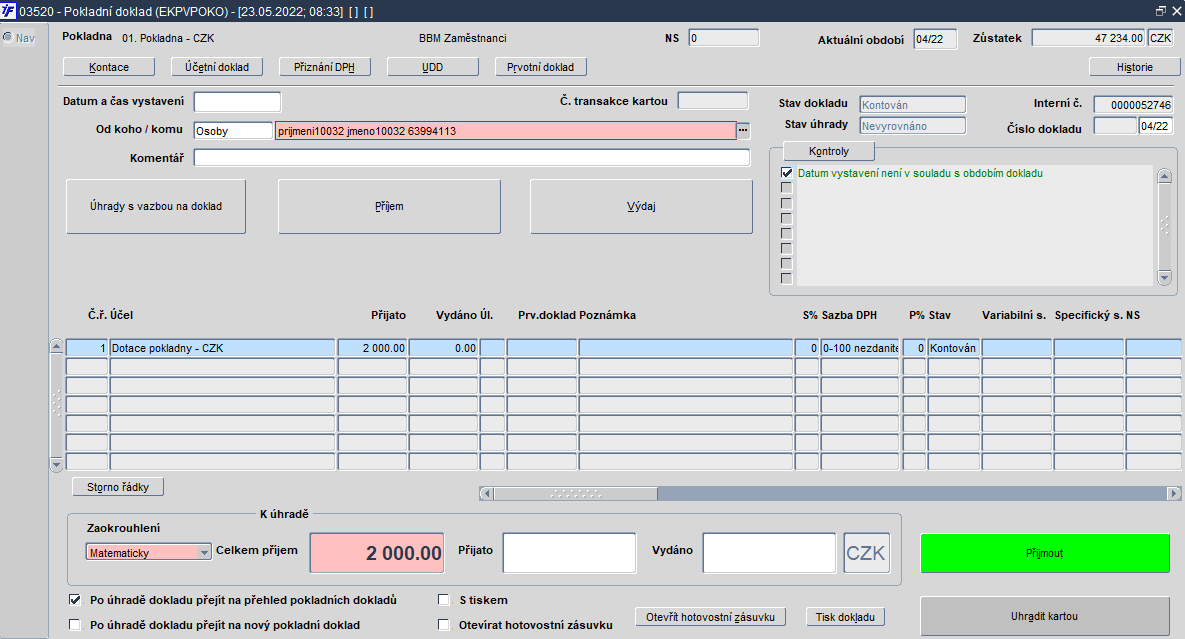Click the Vydáno cell 0.00 in row 1

click(x=443, y=348)
